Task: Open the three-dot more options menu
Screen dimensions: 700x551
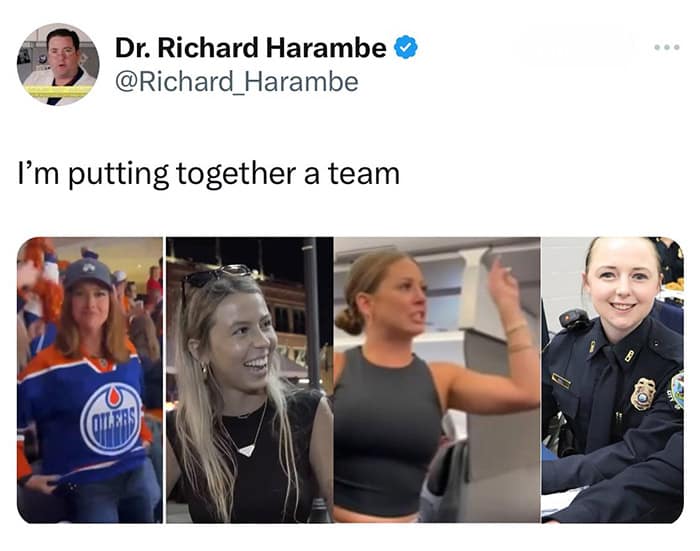Action: tap(667, 47)
